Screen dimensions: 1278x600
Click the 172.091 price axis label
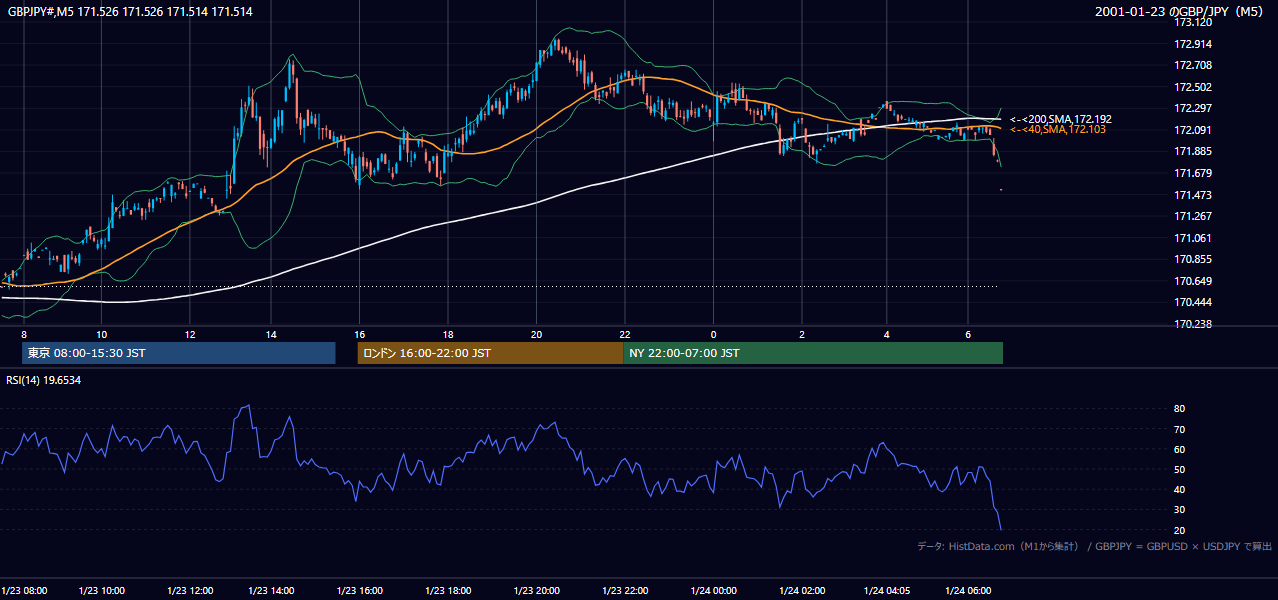click(1192, 130)
